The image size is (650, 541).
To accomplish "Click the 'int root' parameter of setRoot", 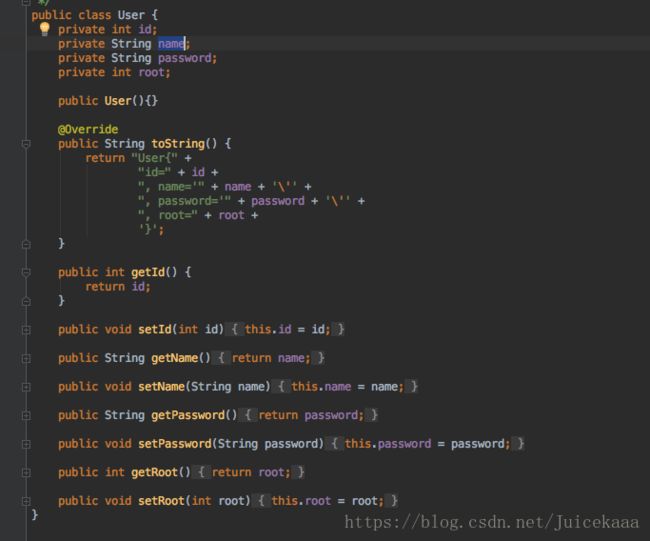I will click(218, 501).
